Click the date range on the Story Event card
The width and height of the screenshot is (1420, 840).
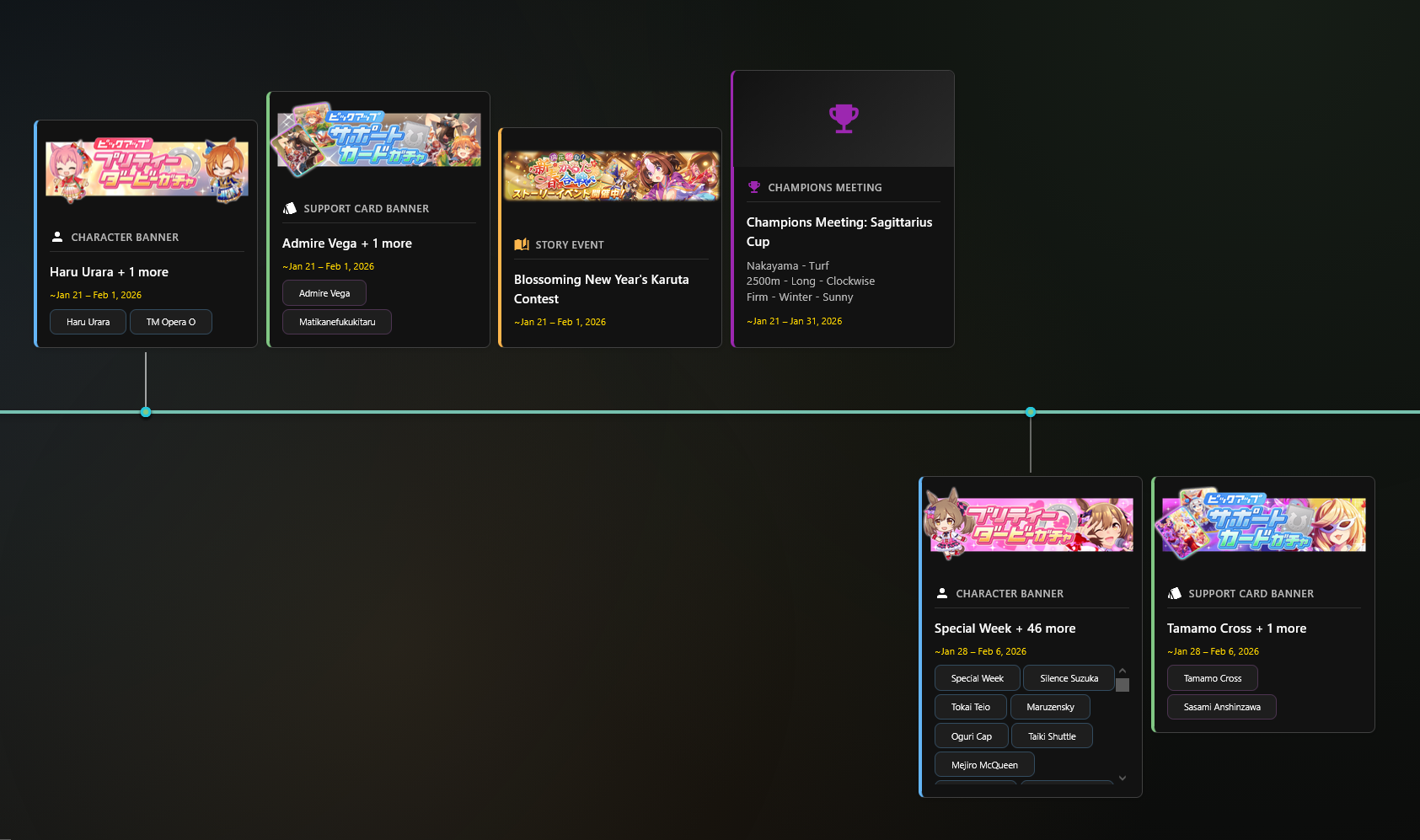coord(560,322)
